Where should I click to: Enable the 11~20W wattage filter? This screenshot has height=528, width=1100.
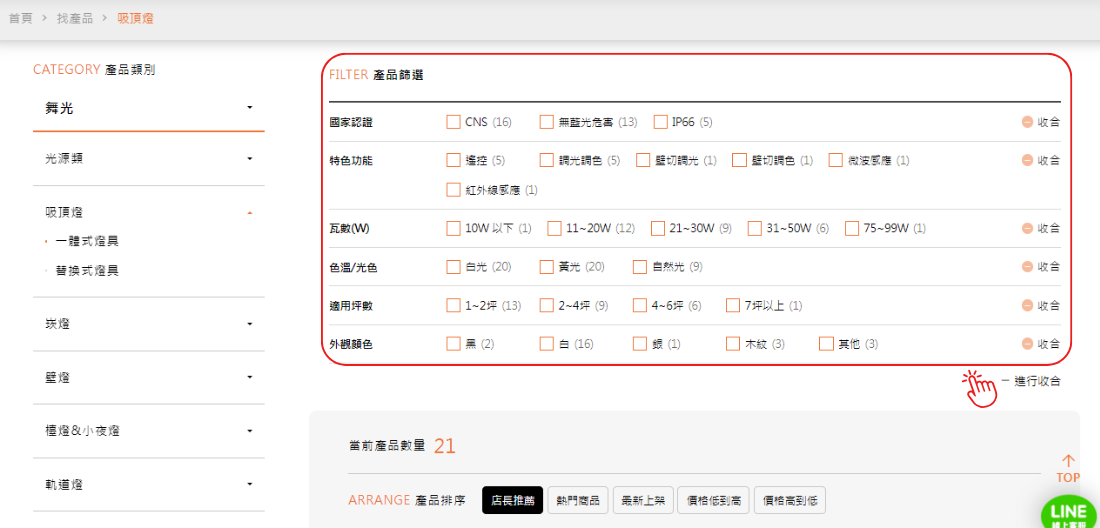point(554,228)
